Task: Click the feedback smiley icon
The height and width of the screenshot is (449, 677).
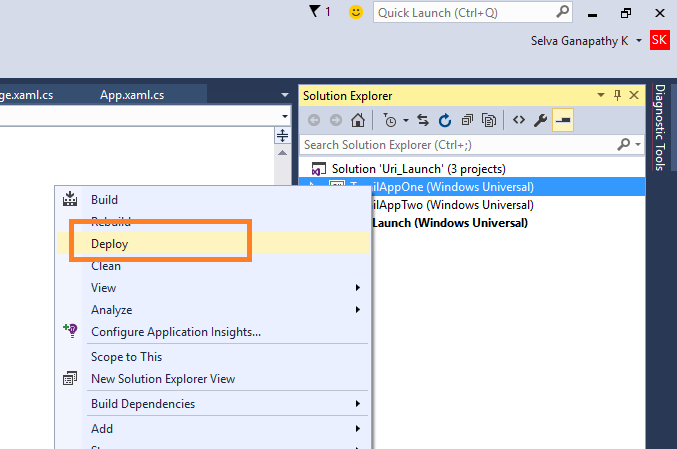Action: click(x=356, y=12)
